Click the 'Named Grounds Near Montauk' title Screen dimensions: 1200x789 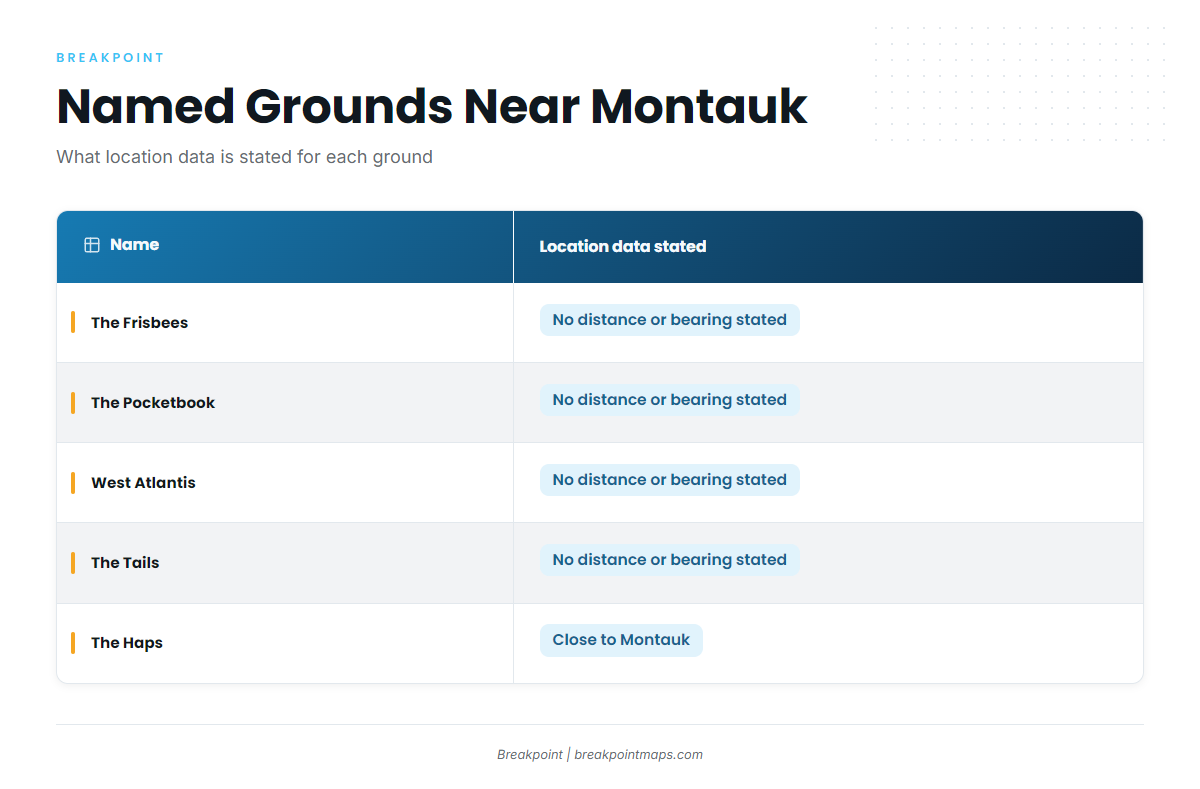click(x=432, y=106)
